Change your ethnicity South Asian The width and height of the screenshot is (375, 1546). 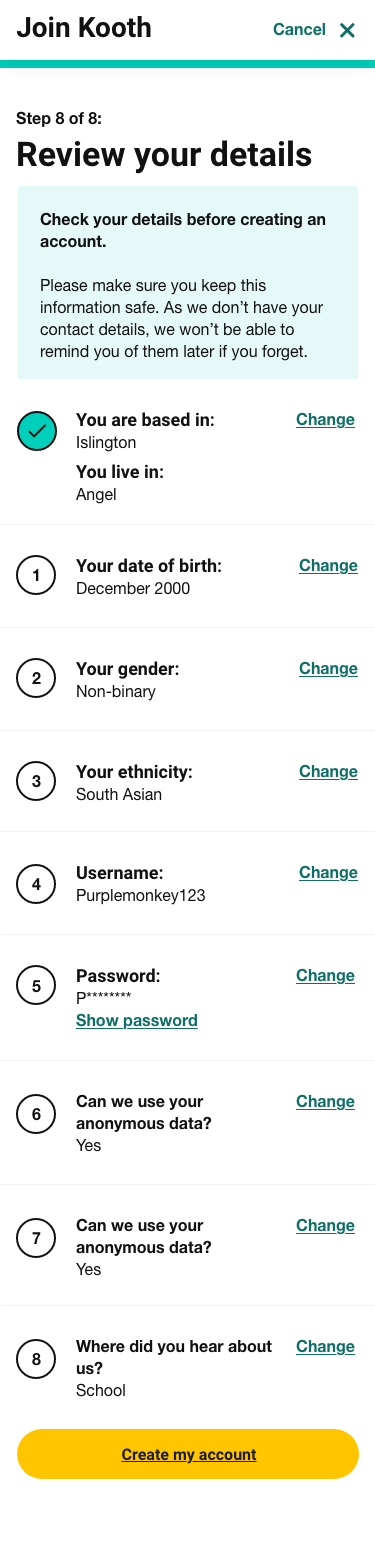[x=328, y=771]
